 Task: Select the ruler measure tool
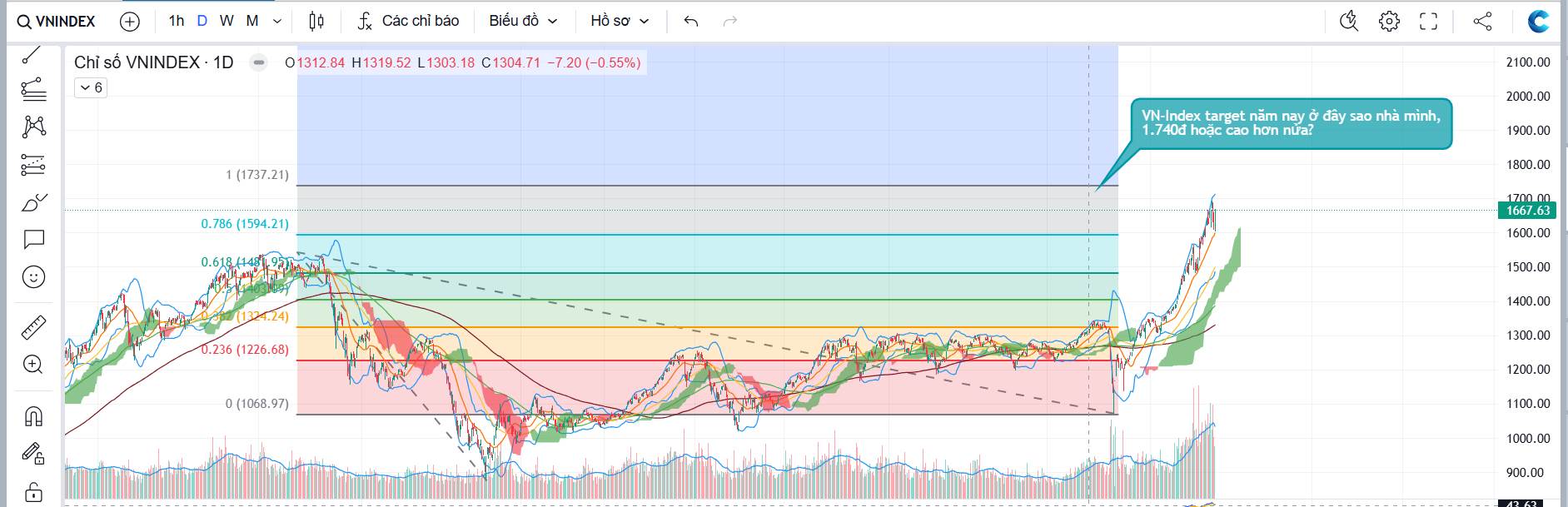33,326
